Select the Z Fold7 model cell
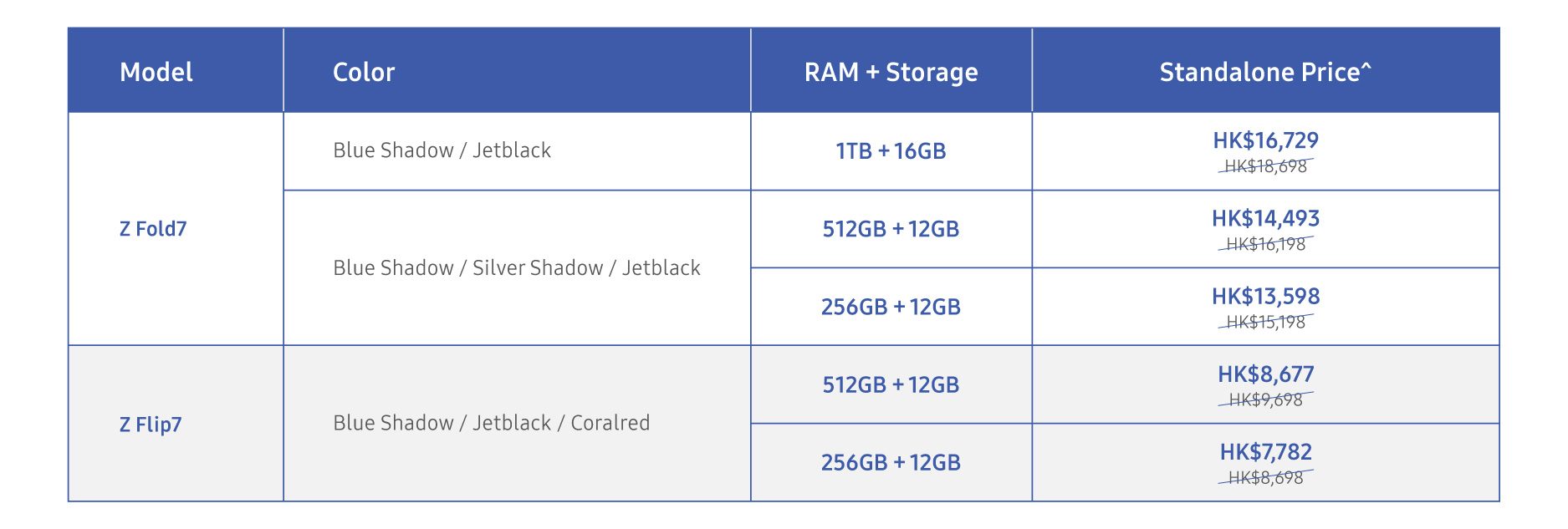This screenshot has width=1568, height=529. pos(176,229)
